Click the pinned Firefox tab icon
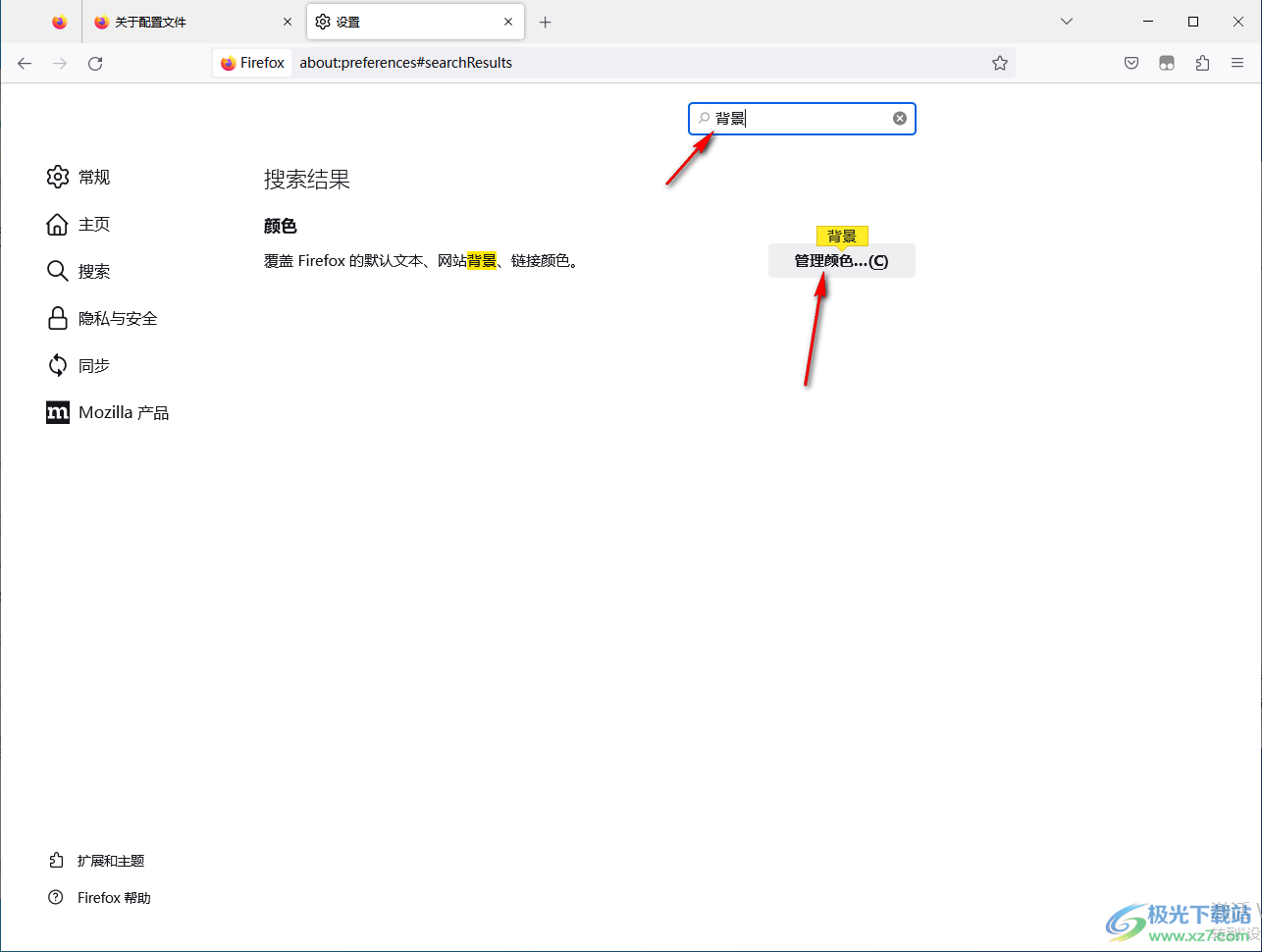Screen dimensions: 1262x952 pos(60,22)
